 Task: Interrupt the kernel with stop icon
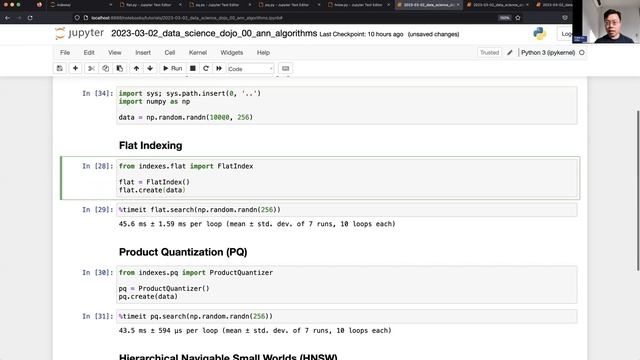point(193,69)
